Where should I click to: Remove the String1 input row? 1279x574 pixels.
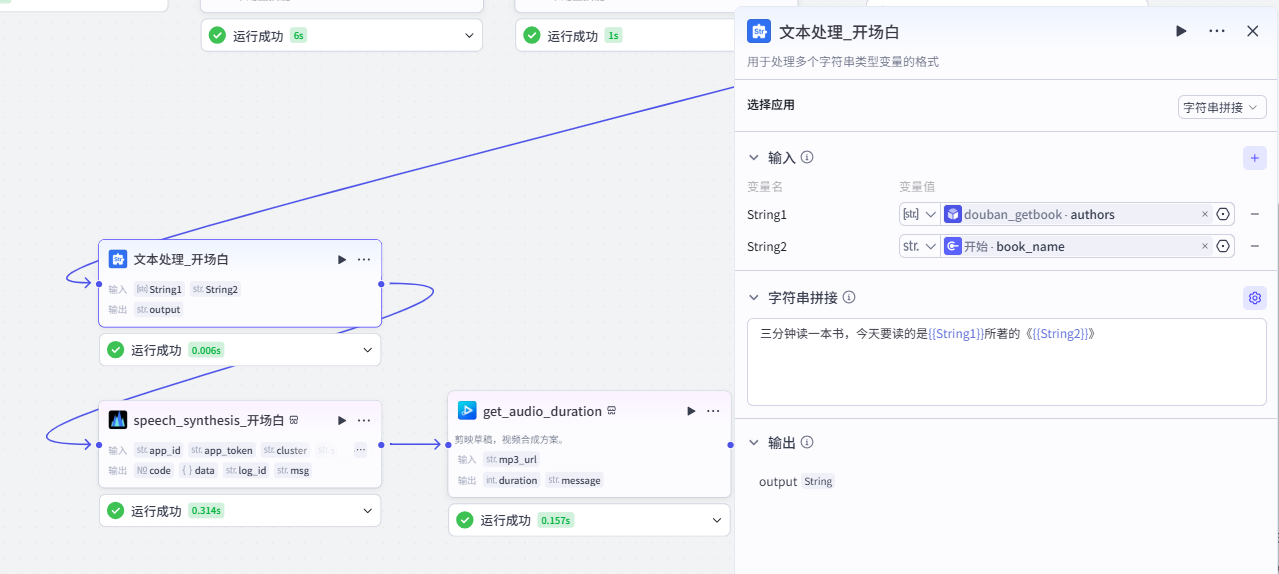pos(1254,214)
